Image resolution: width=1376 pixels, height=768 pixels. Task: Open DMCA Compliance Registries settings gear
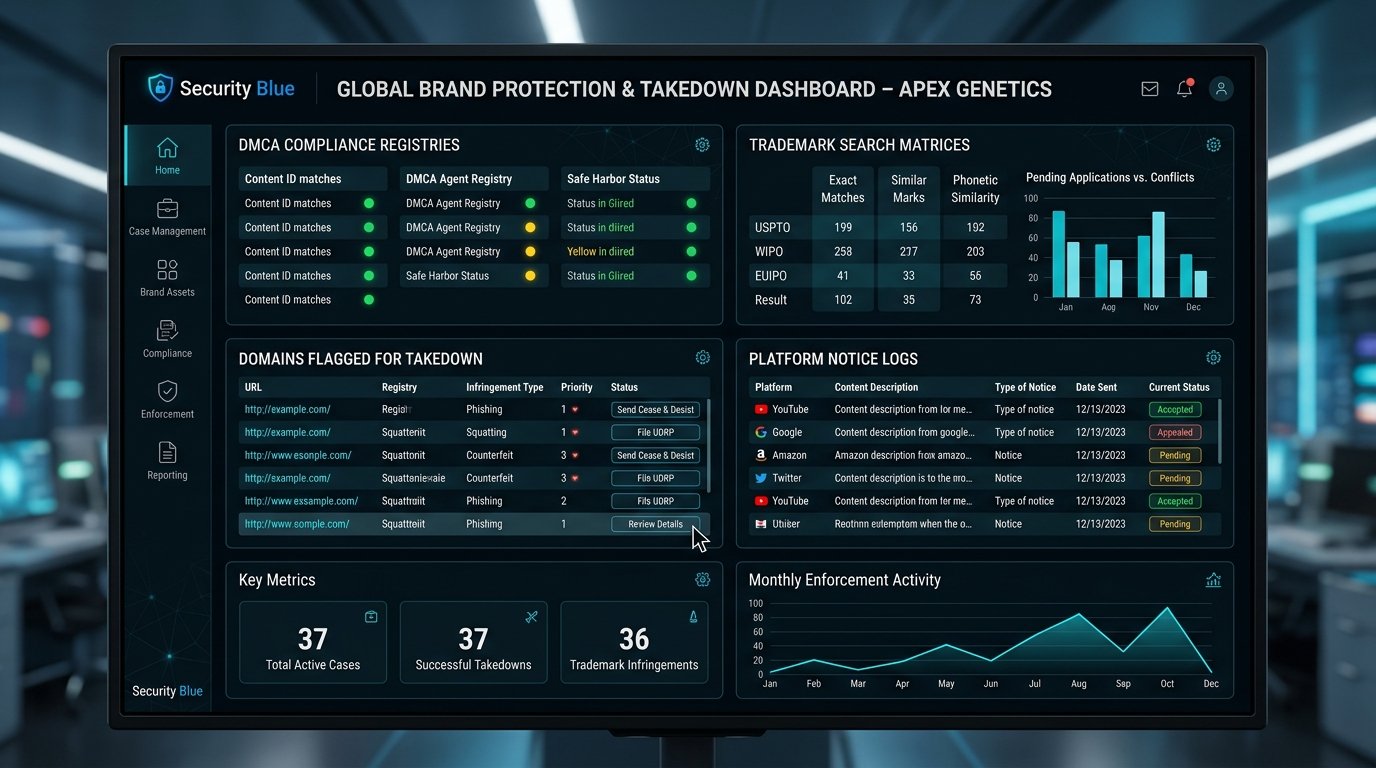point(702,145)
